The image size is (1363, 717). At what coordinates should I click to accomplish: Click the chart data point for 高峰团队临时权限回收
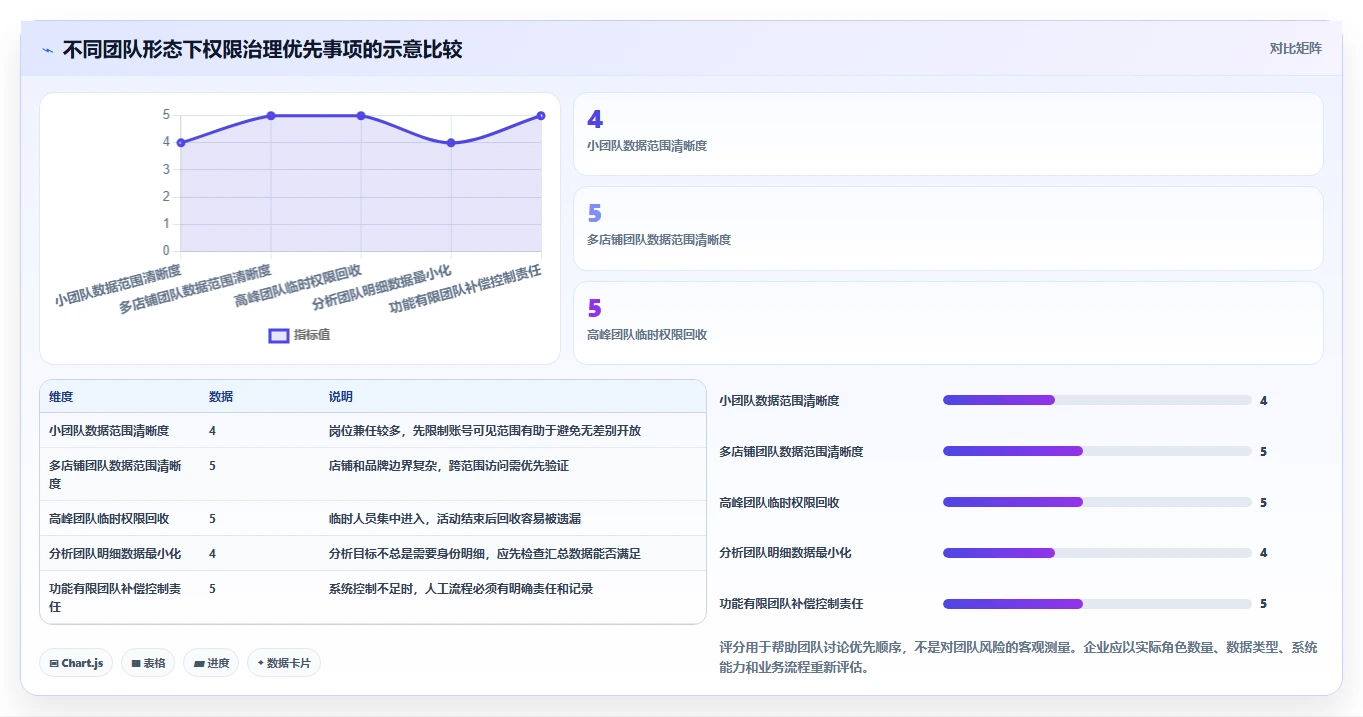[361, 116]
